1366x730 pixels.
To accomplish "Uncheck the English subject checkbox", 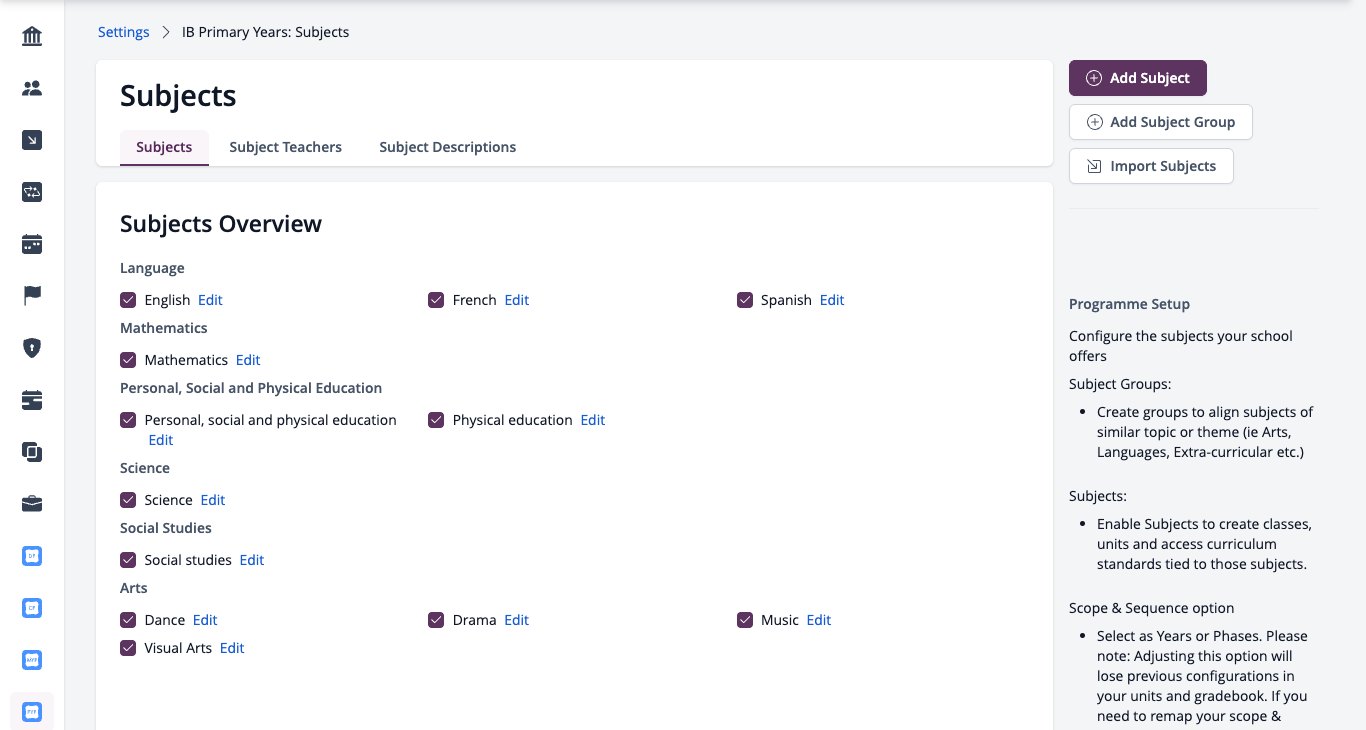I will point(128,300).
